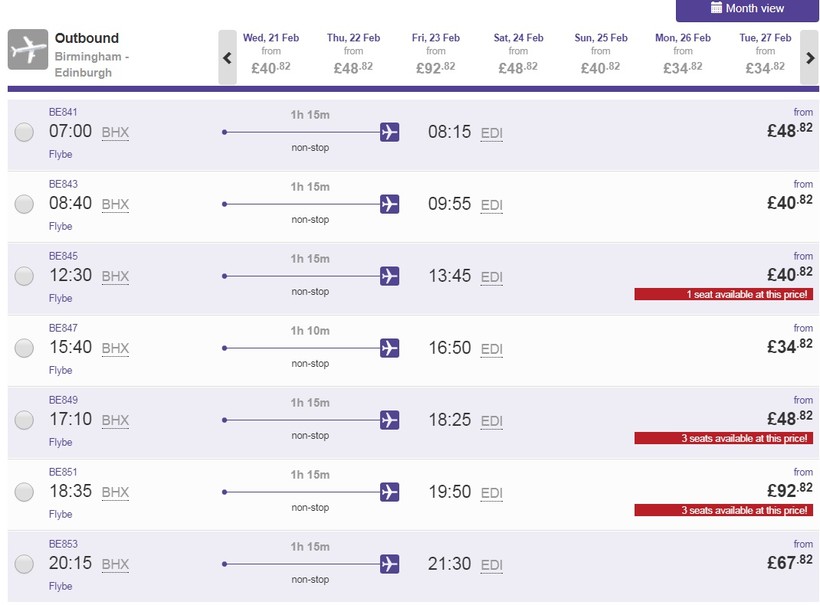Image resolution: width=820 pixels, height=605 pixels.
Task: Click the £34.82 price on flight BE847
Action: point(789,346)
